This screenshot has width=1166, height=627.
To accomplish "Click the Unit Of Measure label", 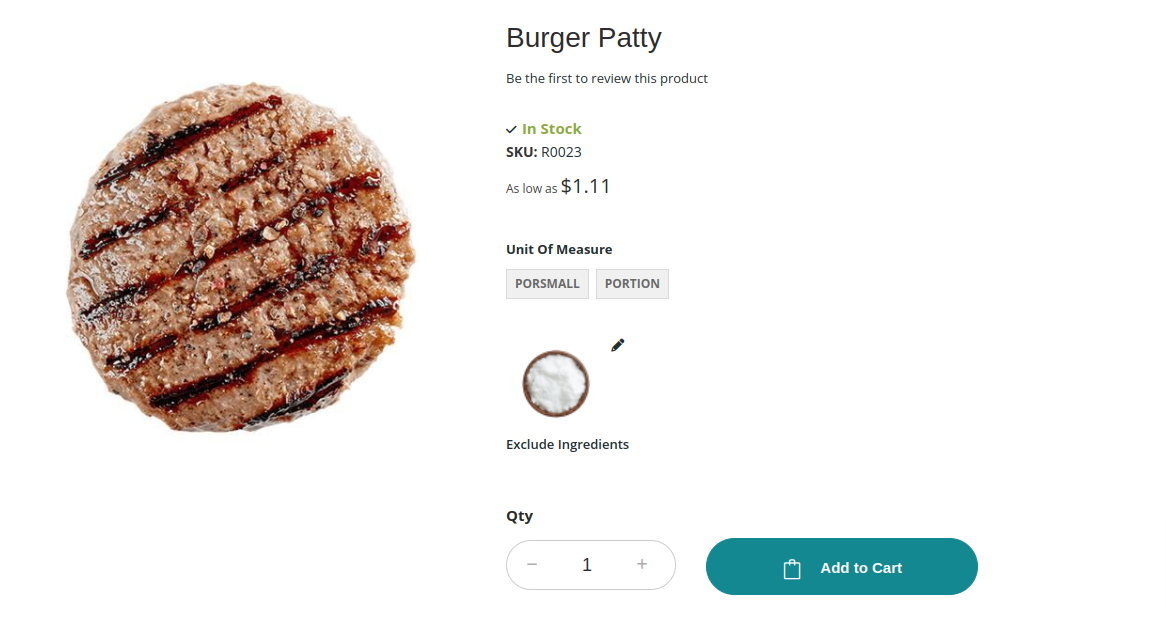I will pyautogui.click(x=559, y=250).
